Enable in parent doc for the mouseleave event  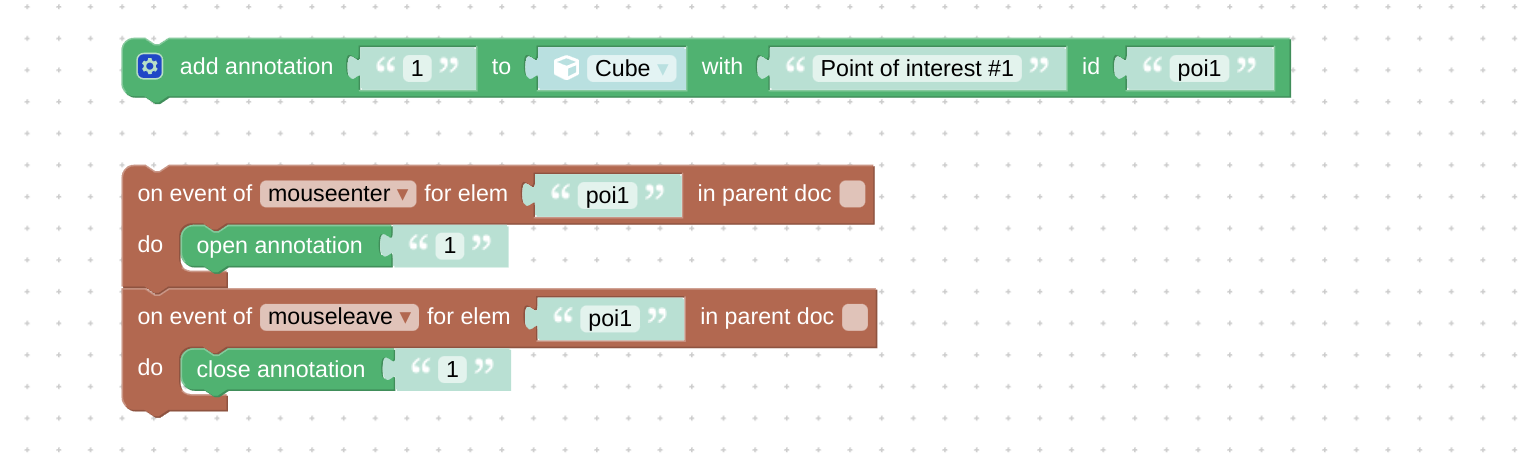pyautogui.click(x=855, y=318)
